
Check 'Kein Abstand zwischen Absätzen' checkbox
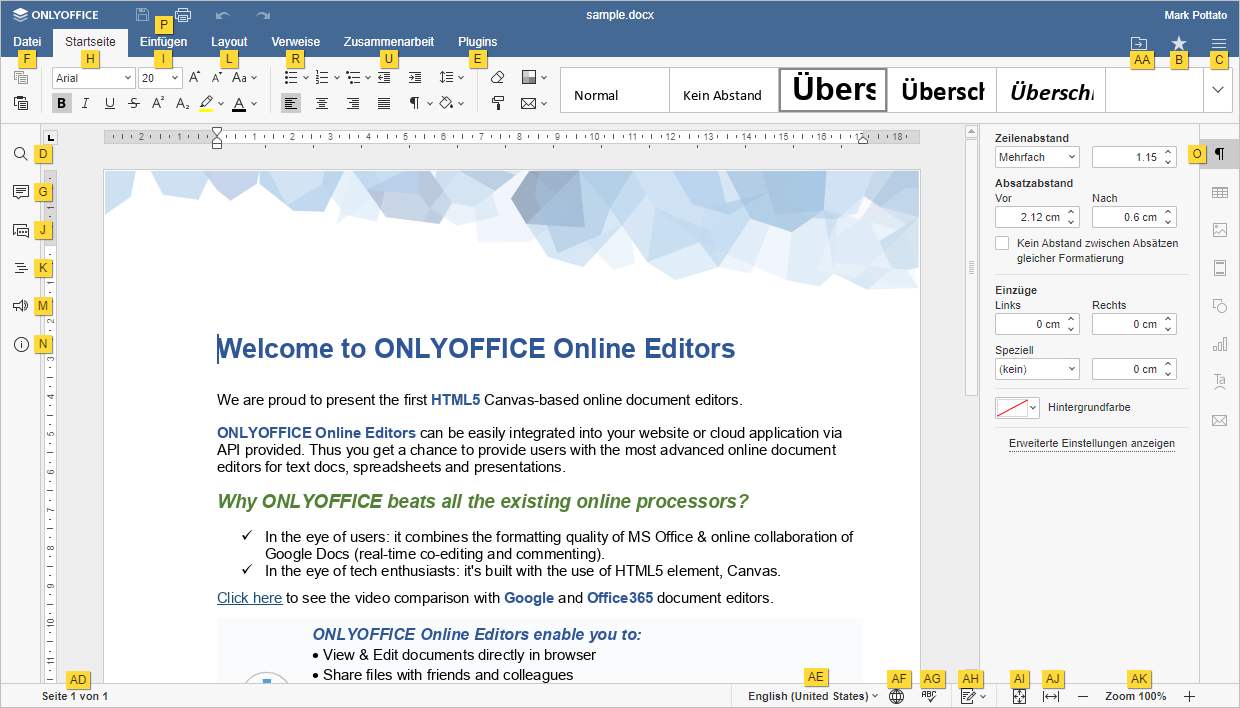pos(1002,243)
